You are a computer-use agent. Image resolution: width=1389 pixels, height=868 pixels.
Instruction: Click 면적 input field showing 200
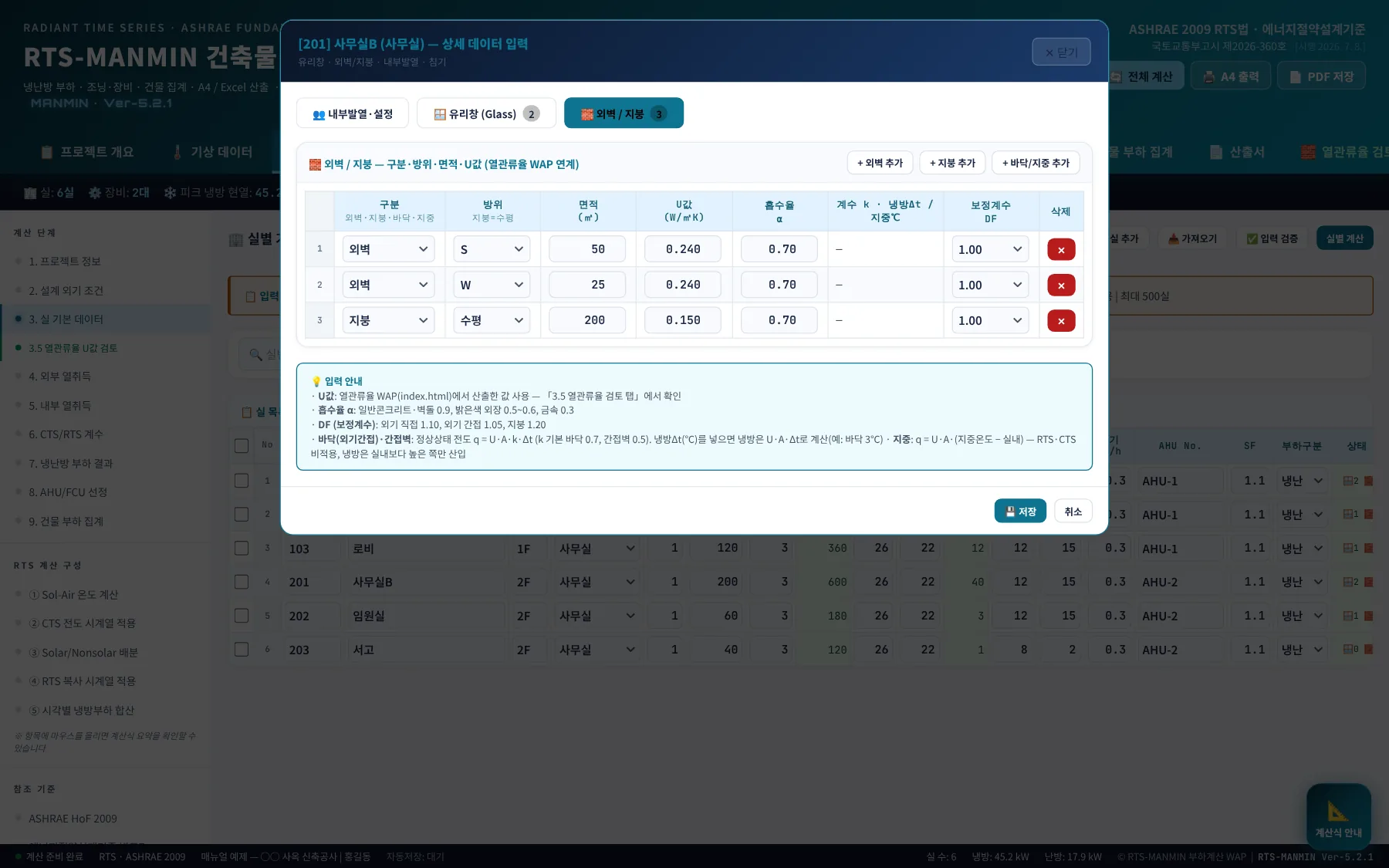[x=587, y=320]
